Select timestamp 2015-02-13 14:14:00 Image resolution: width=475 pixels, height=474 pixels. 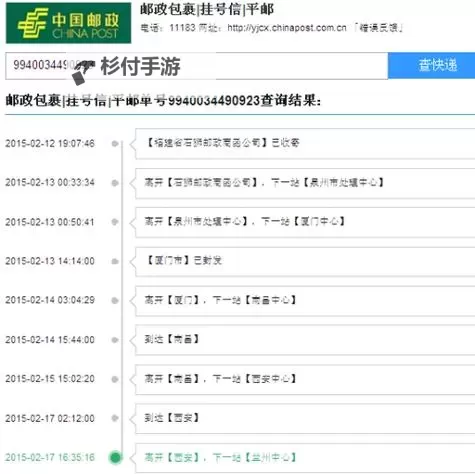point(50,261)
